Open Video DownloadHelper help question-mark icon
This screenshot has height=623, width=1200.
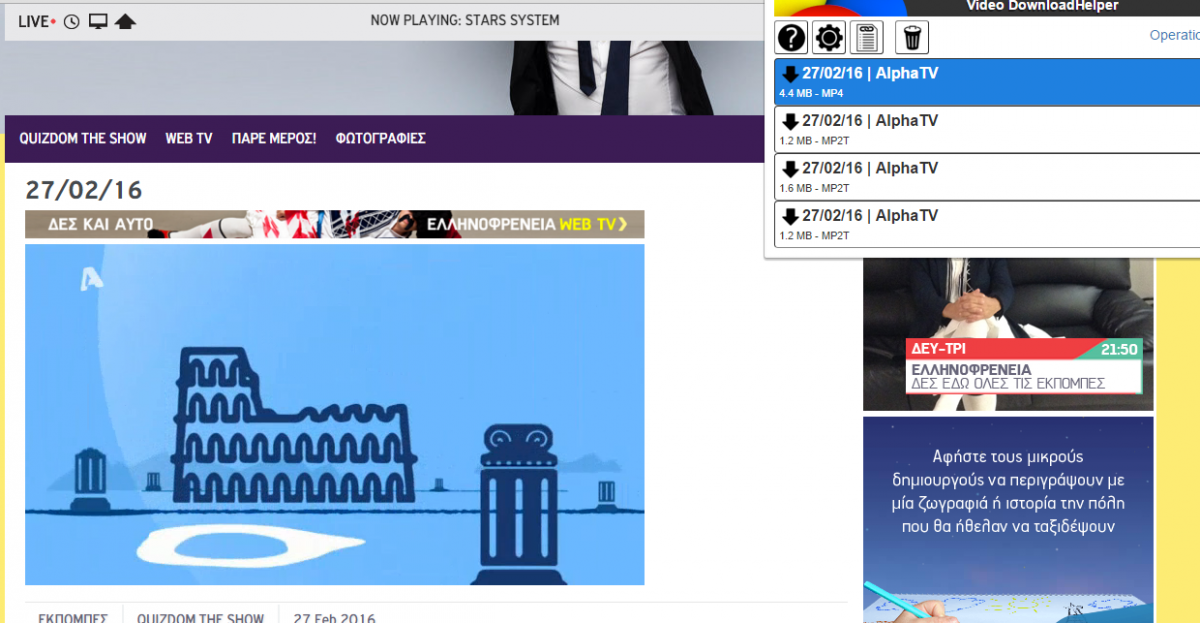[791, 38]
